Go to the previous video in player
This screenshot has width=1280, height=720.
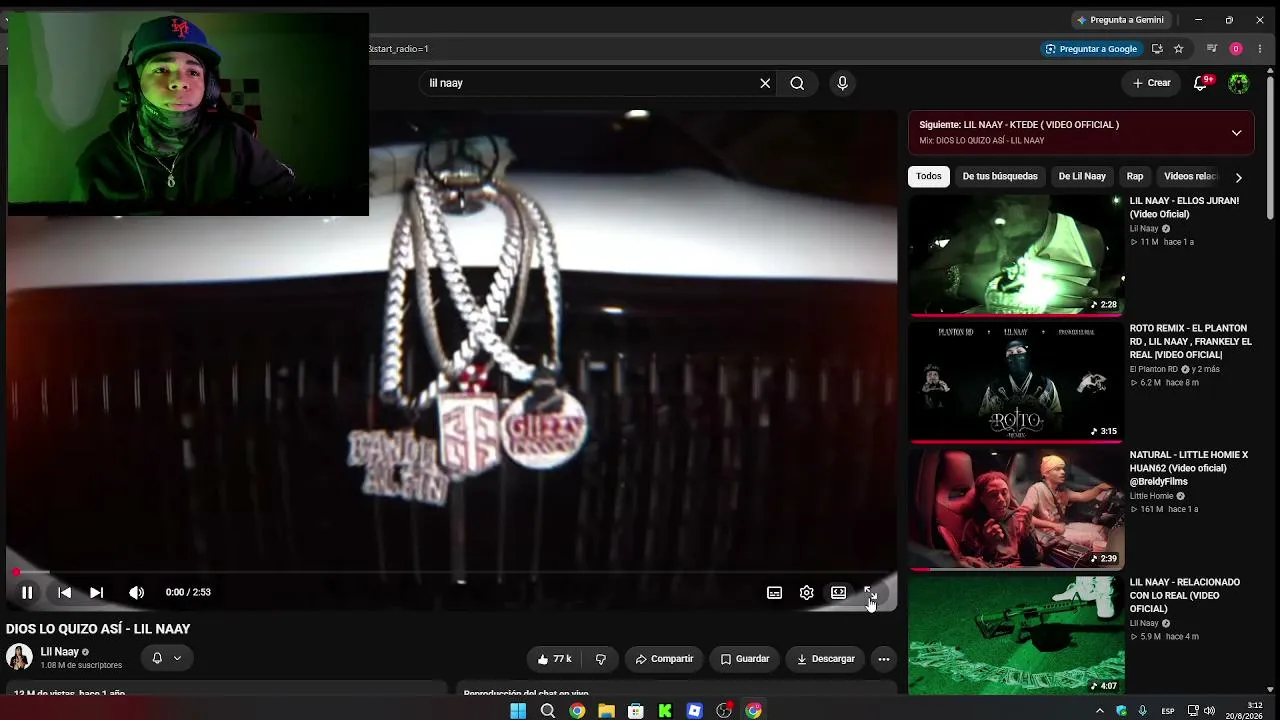point(64,592)
